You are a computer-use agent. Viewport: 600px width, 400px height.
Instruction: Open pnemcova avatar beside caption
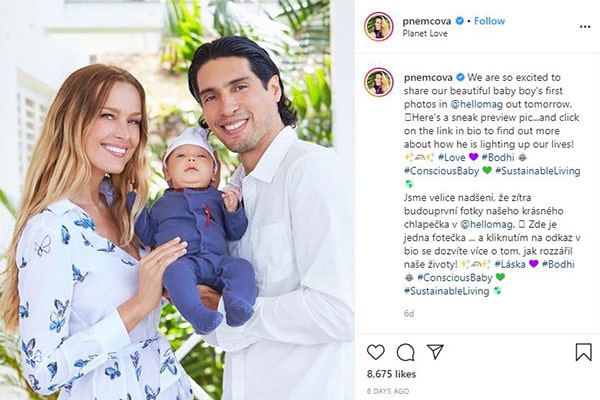[x=378, y=82]
